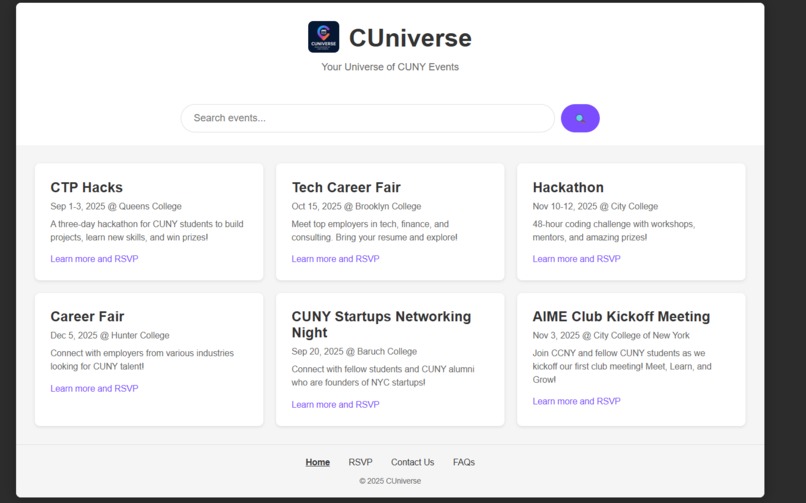
Task: Click 'Oct 15, 2025 @ Brooklyn College' text
Action: [x=356, y=207]
